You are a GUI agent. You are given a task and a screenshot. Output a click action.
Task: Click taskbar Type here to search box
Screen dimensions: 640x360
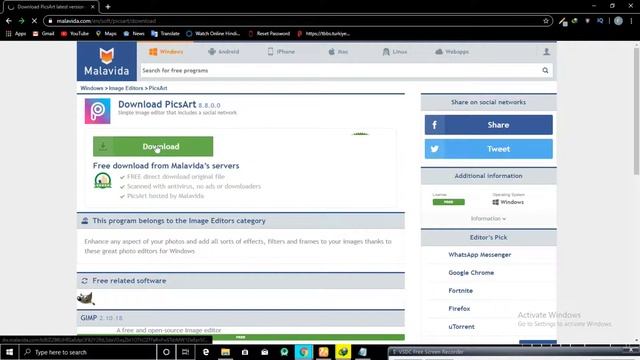coord(88,352)
